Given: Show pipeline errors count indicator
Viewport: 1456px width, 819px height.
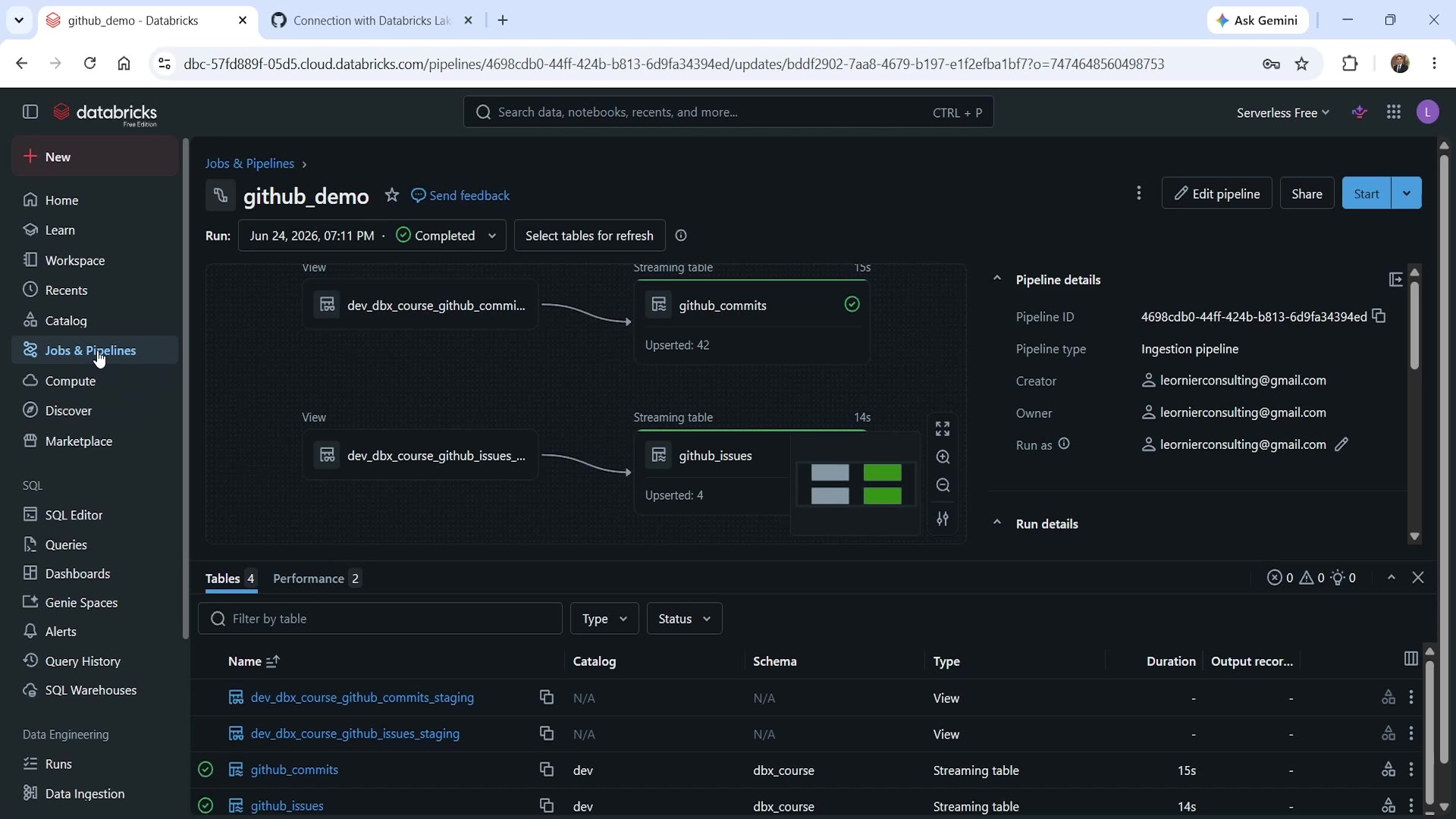Looking at the screenshot, I should pos(1280,578).
